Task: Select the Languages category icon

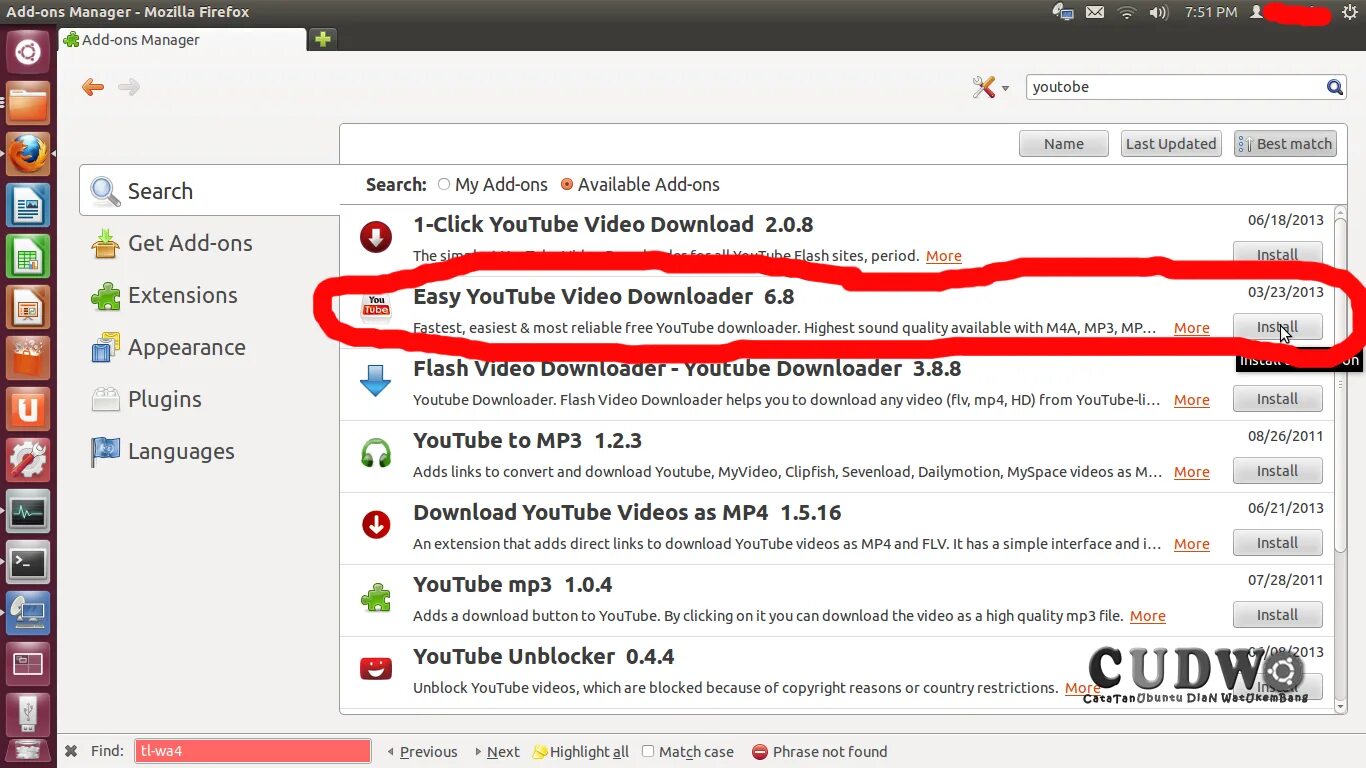Action: click(x=105, y=451)
